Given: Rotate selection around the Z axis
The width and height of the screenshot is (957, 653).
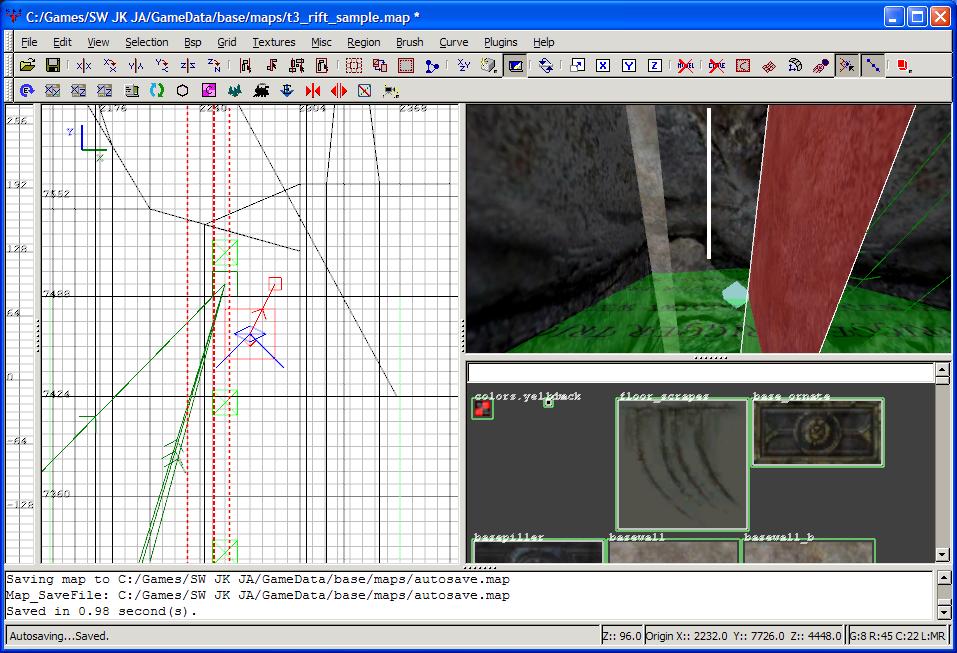Looking at the screenshot, I should [214, 65].
